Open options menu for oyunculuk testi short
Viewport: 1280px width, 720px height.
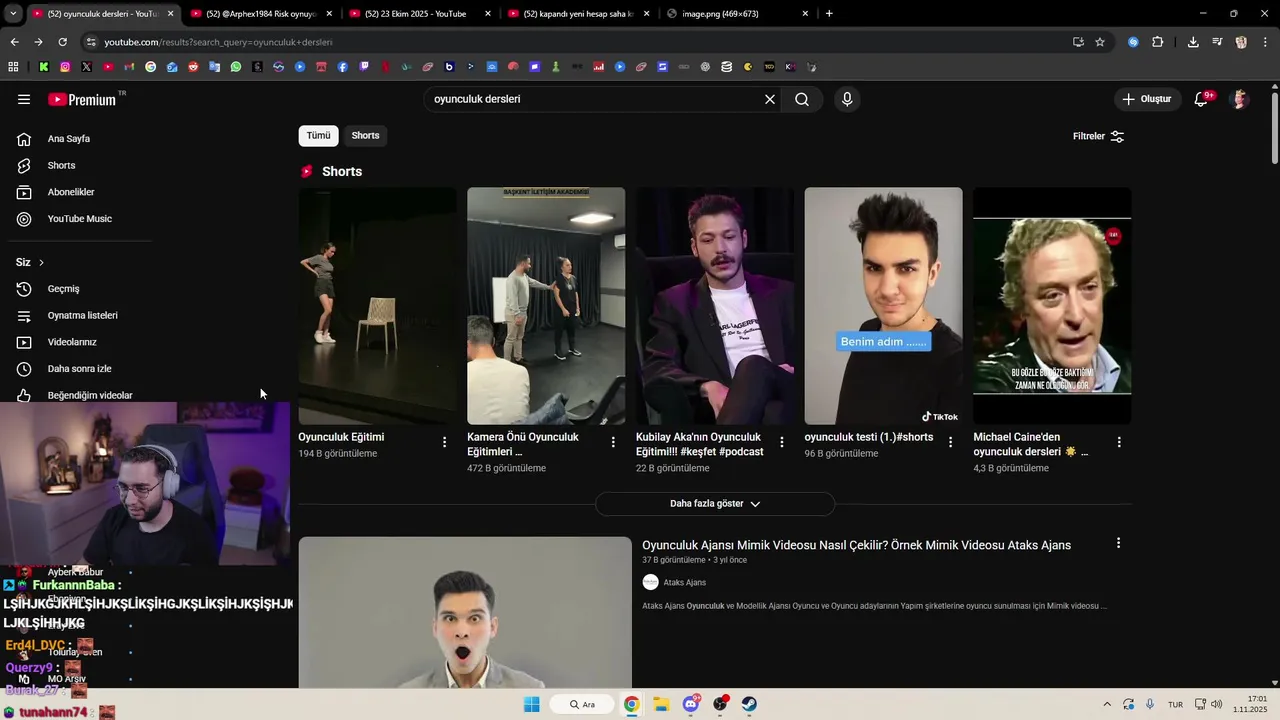(951, 442)
